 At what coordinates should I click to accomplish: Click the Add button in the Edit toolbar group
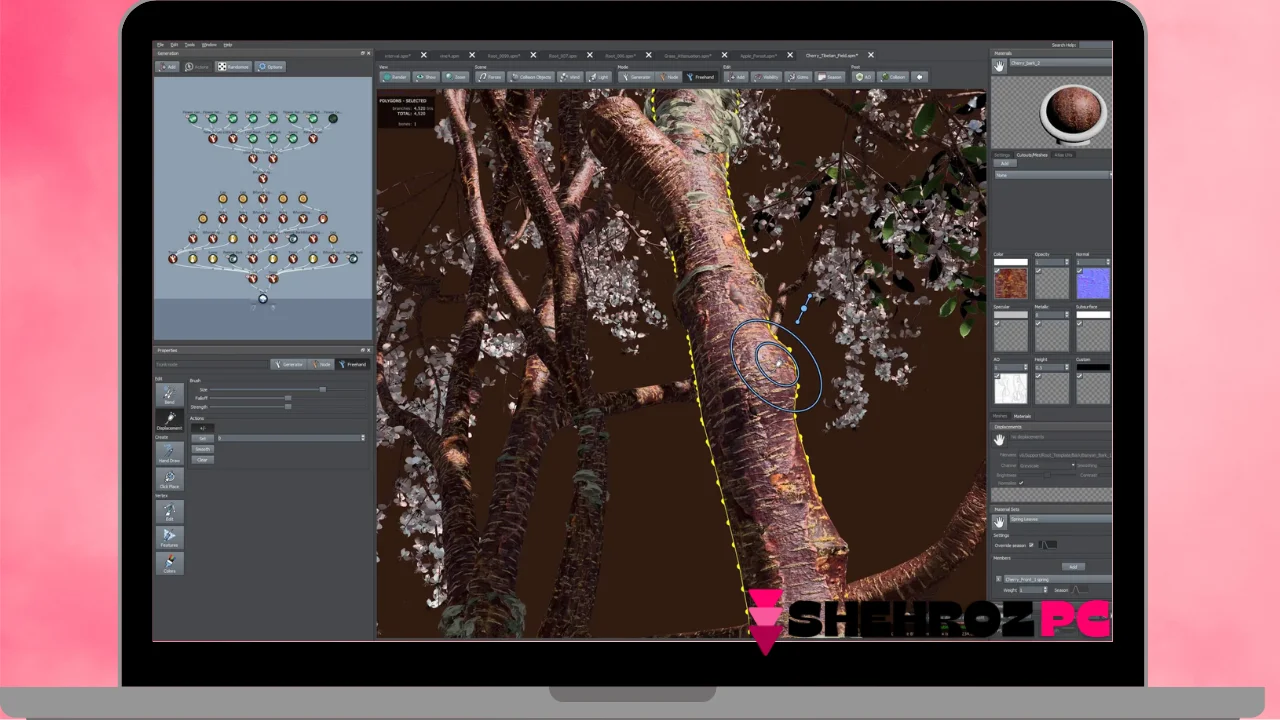pos(736,76)
